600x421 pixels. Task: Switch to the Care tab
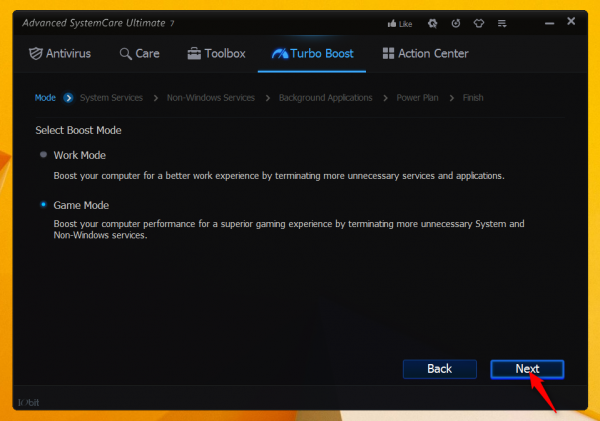point(139,54)
